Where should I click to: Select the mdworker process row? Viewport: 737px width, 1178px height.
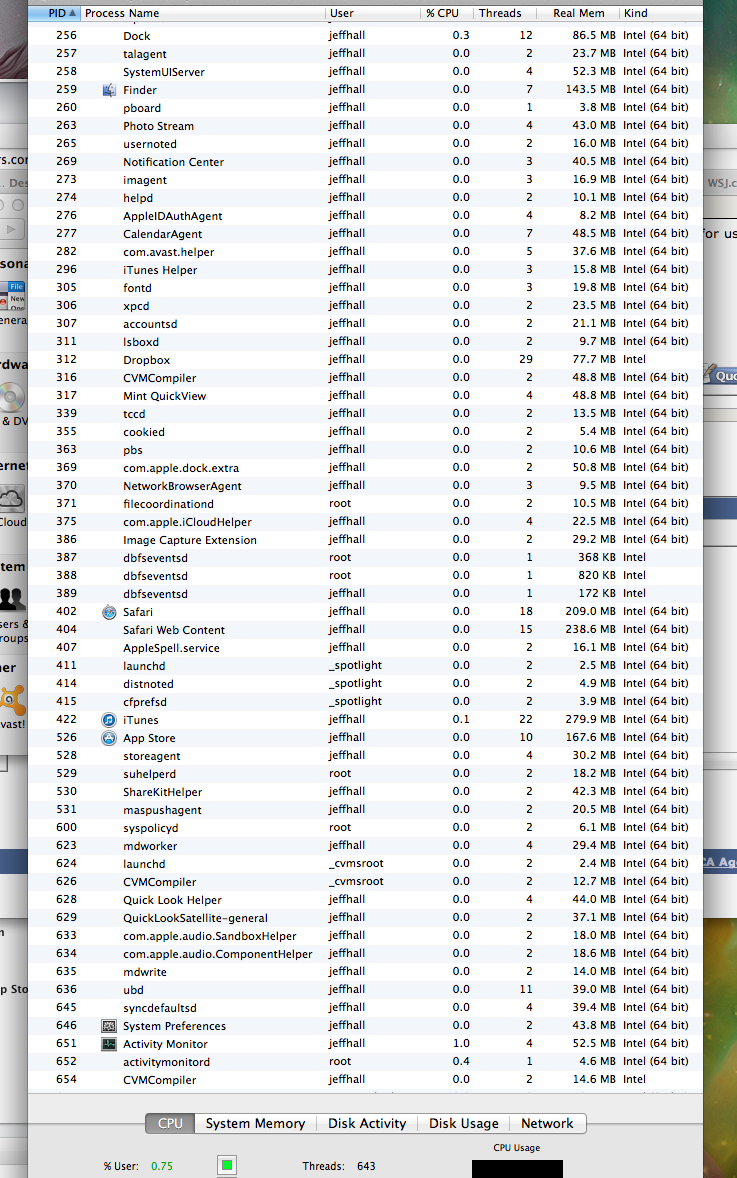click(x=365, y=846)
